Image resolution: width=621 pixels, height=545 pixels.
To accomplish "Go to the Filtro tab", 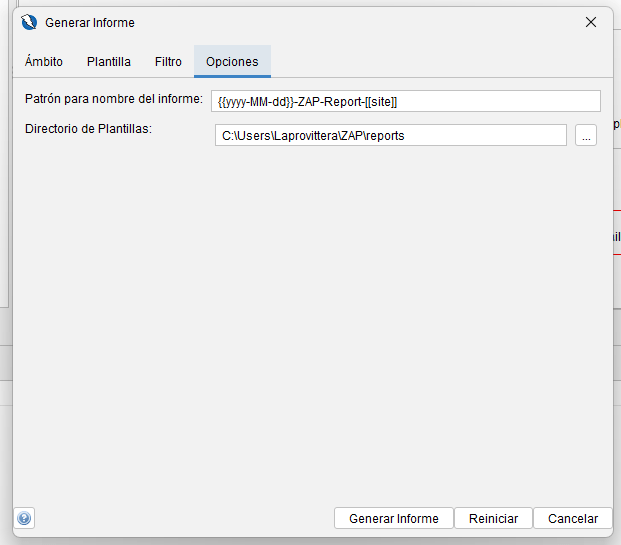I will [x=168, y=62].
